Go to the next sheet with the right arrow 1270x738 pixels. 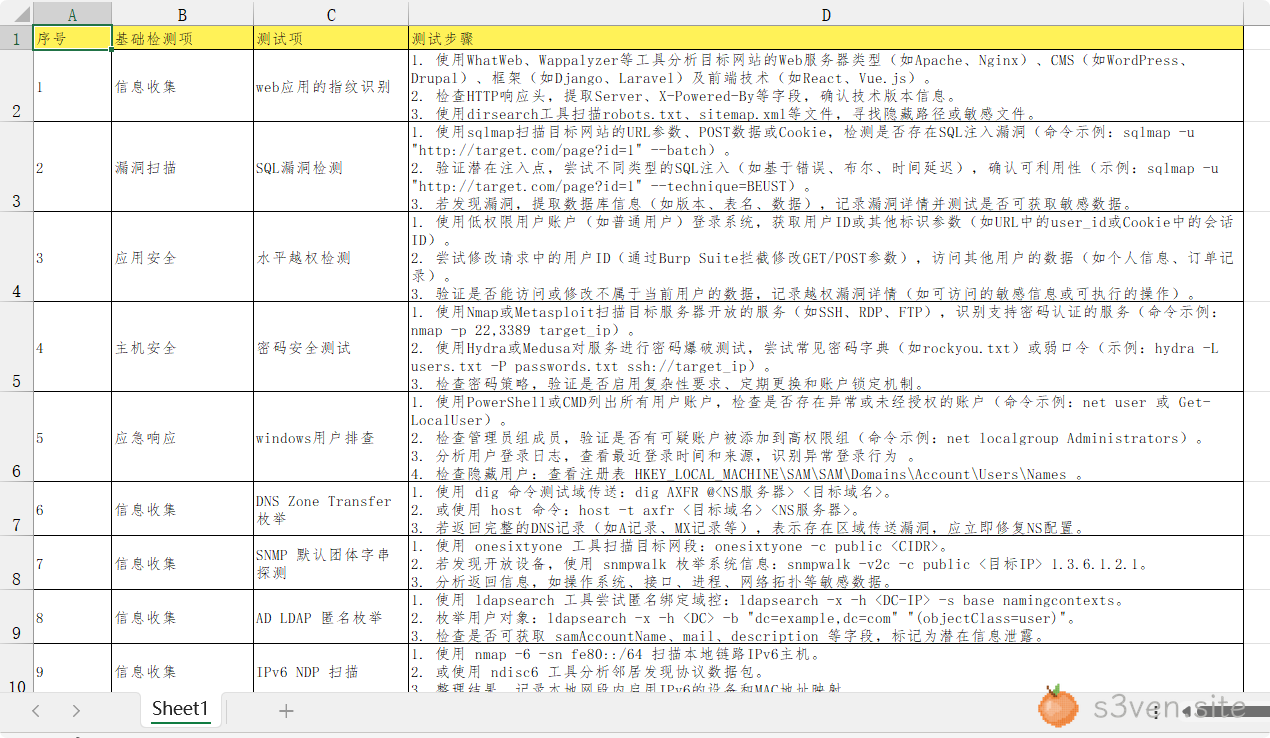(76, 711)
